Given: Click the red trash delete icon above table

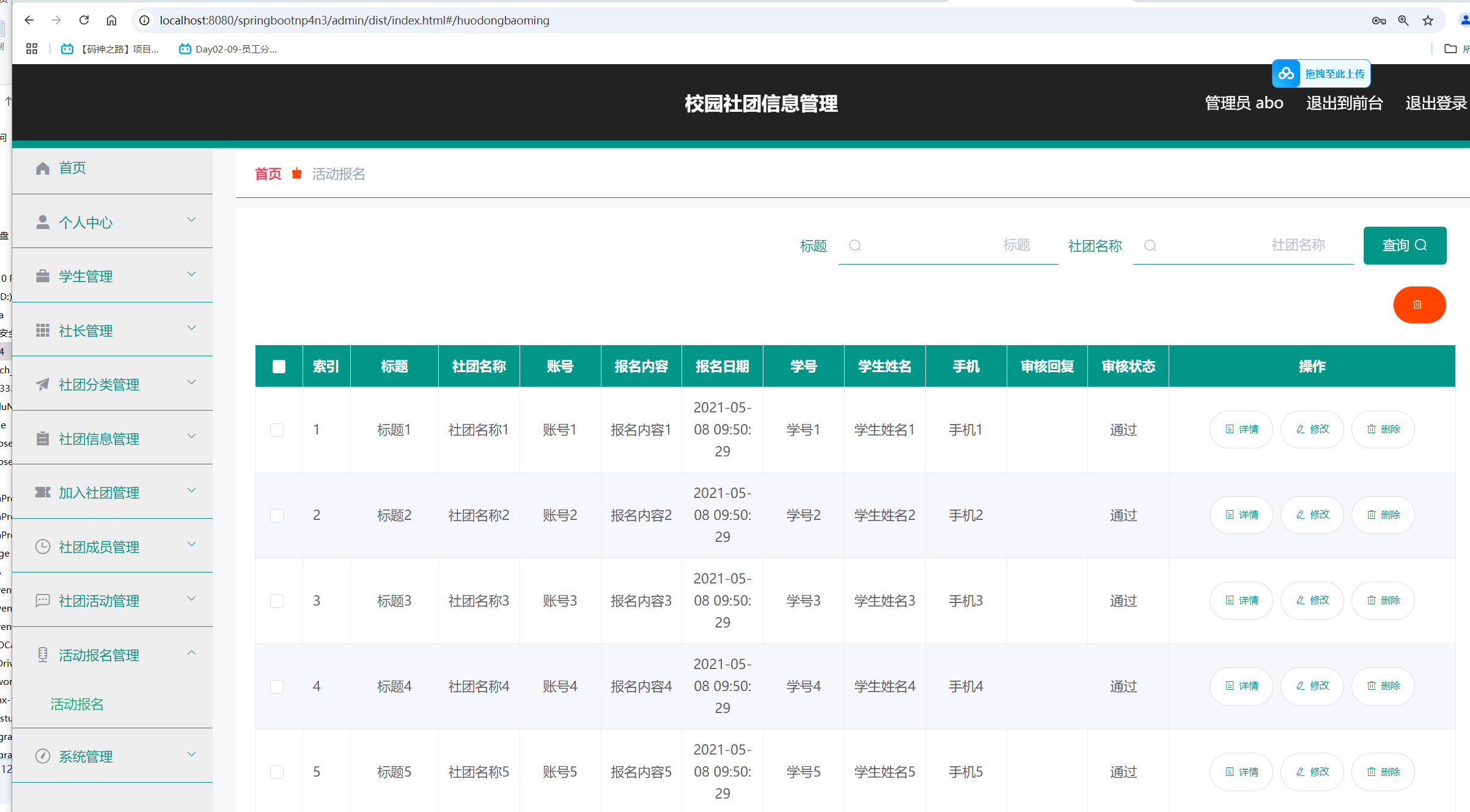Looking at the screenshot, I should 1419,304.
